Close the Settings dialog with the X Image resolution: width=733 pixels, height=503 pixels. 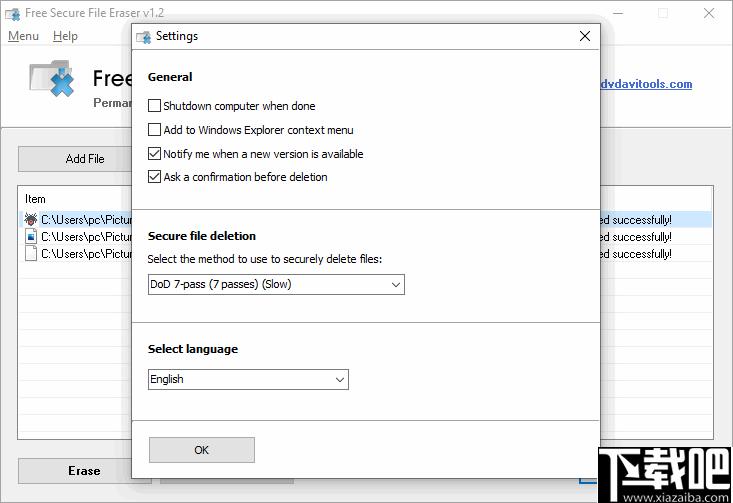coord(585,36)
